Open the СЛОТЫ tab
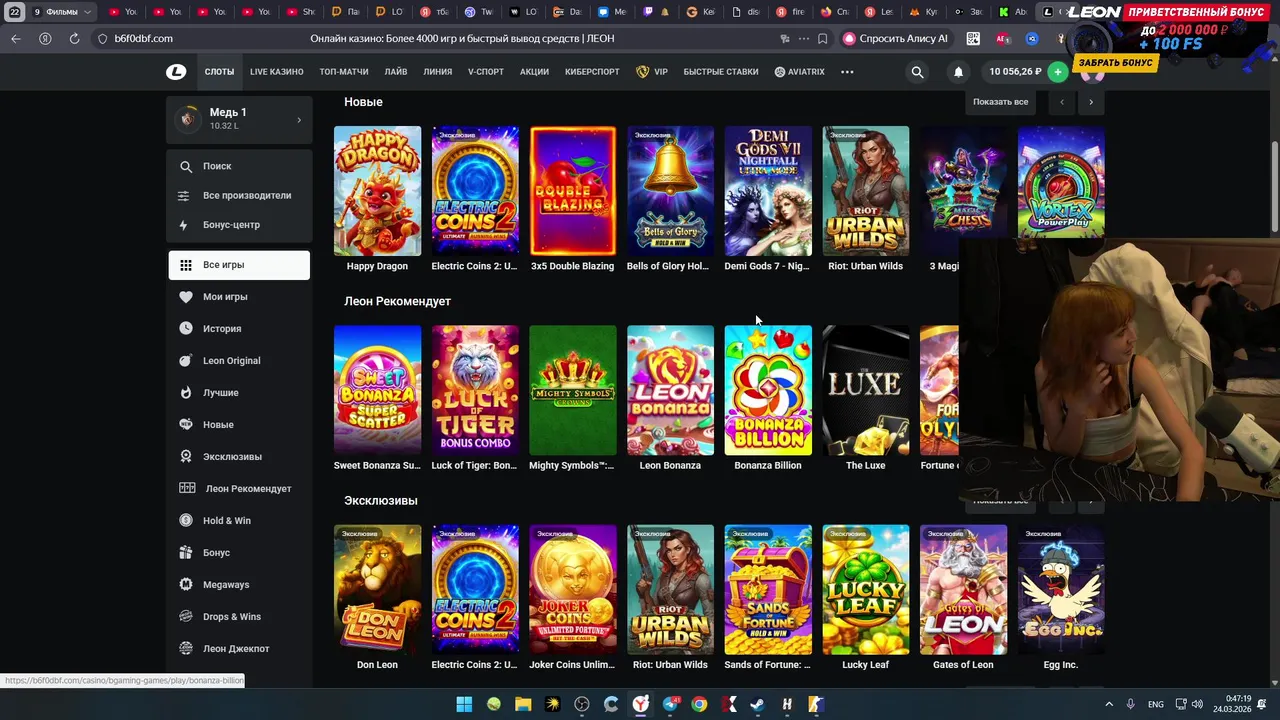This screenshot has height=720, width=1280. coord(219,72)
